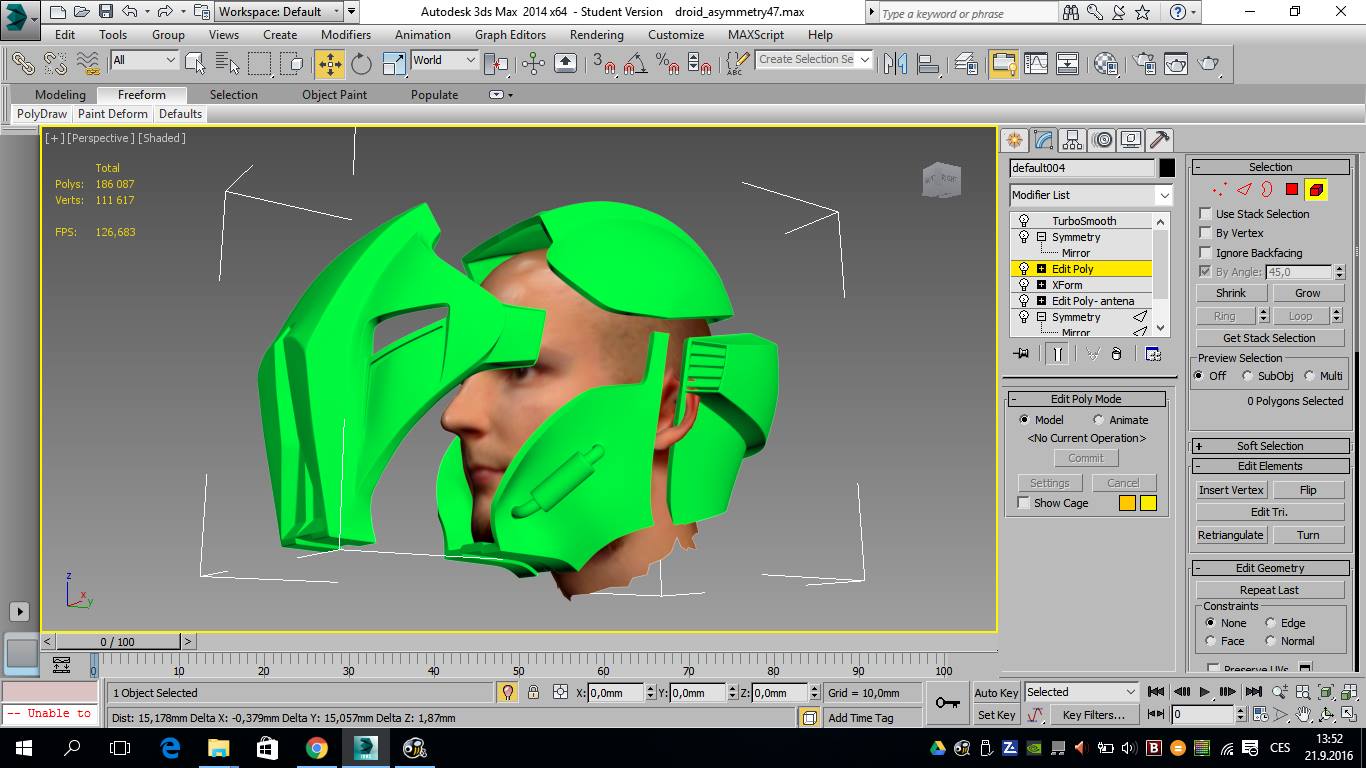Expand the Soft Selection rollout
Screen dimensions: 1366x768
(x=1269, y=446)
